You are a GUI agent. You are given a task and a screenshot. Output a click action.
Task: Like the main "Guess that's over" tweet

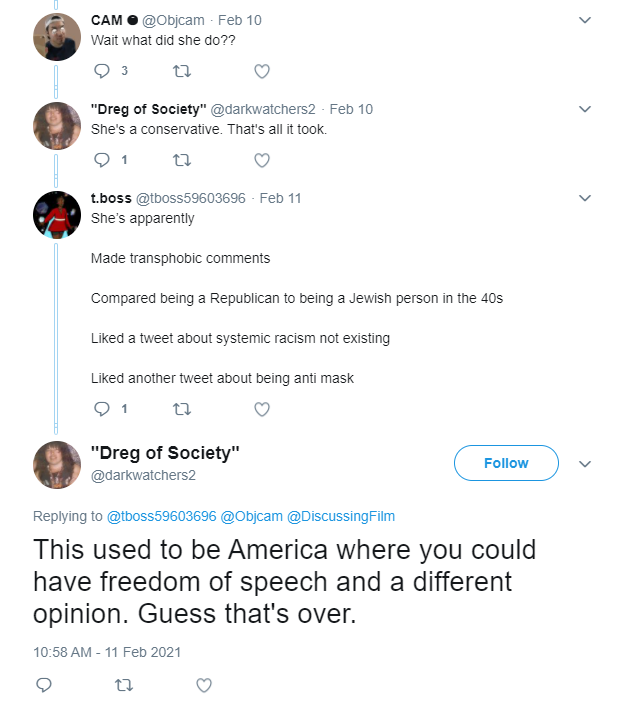click(x=204, y=685)
